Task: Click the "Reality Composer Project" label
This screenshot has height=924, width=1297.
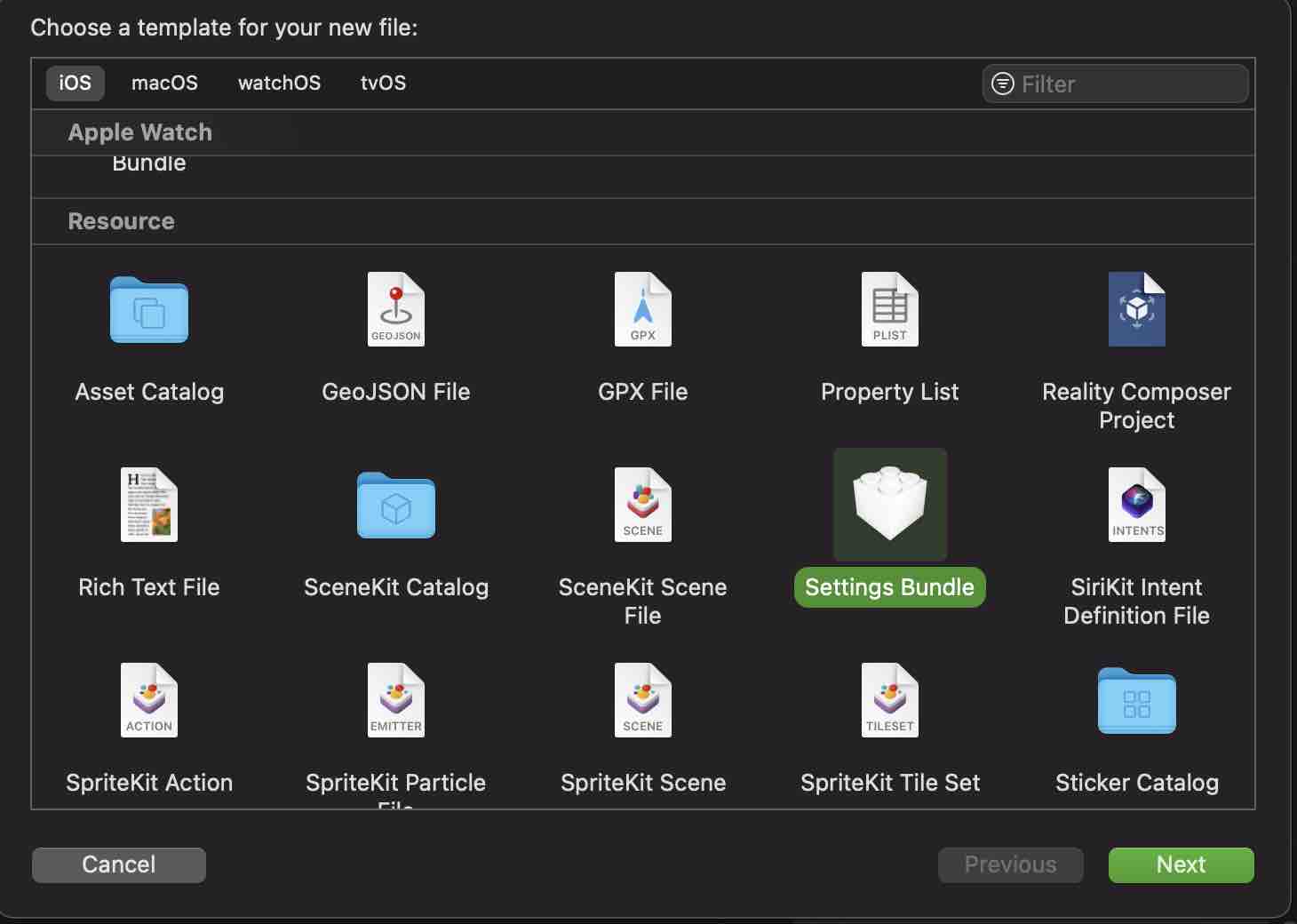Action: tap(1137, 406)
